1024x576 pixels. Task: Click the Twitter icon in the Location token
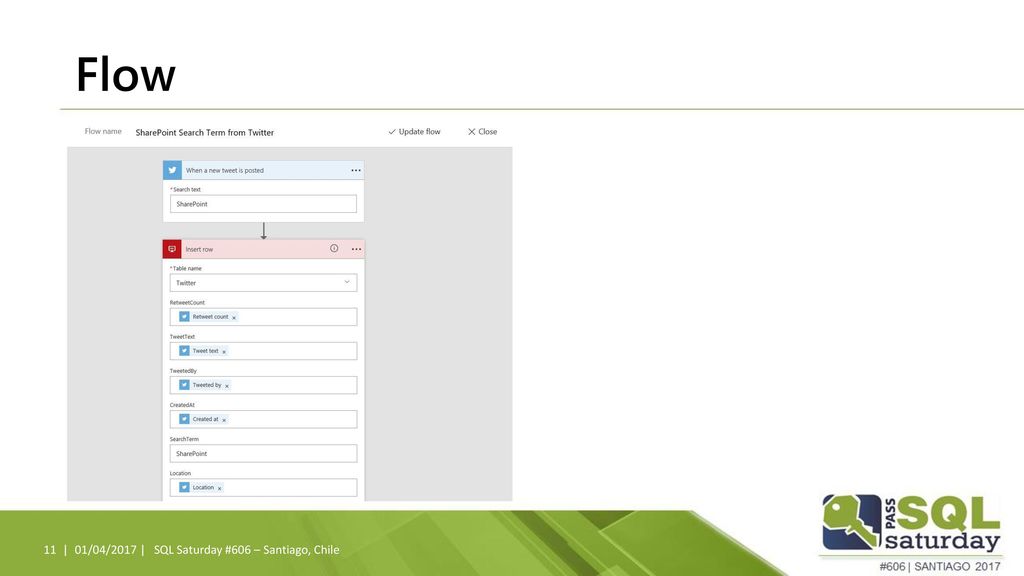point(184,487)
